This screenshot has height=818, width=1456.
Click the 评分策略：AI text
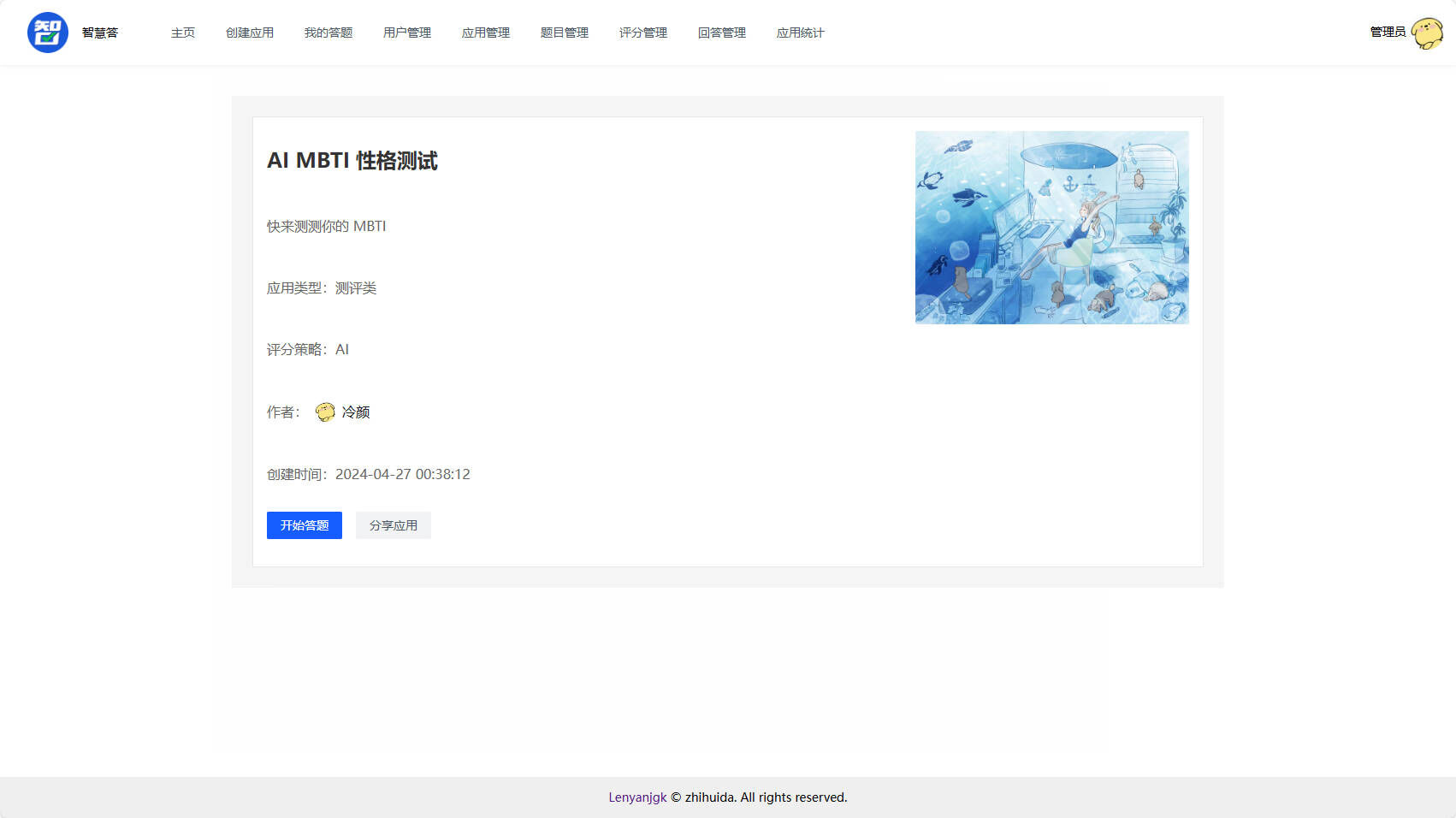308,350
